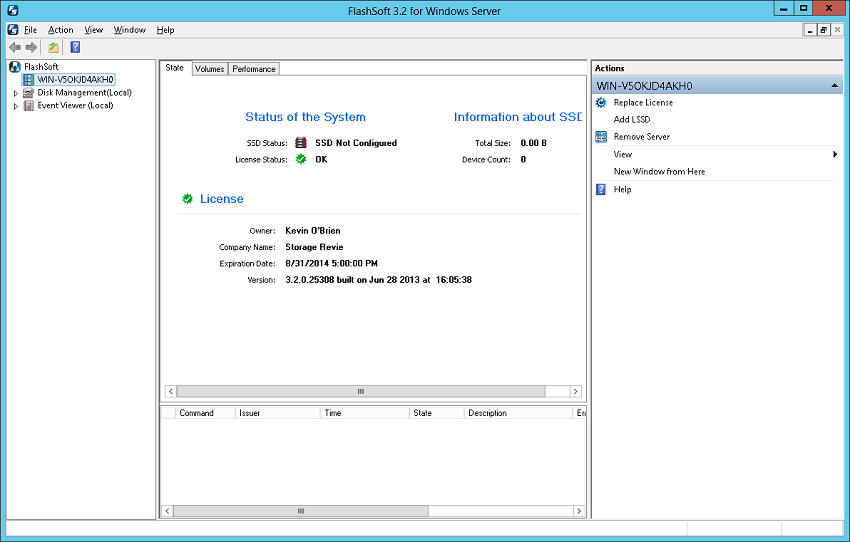Screen dimensions: 850x542
Task: Click the 'Information about SSD' heading
Action: [518, 117]
